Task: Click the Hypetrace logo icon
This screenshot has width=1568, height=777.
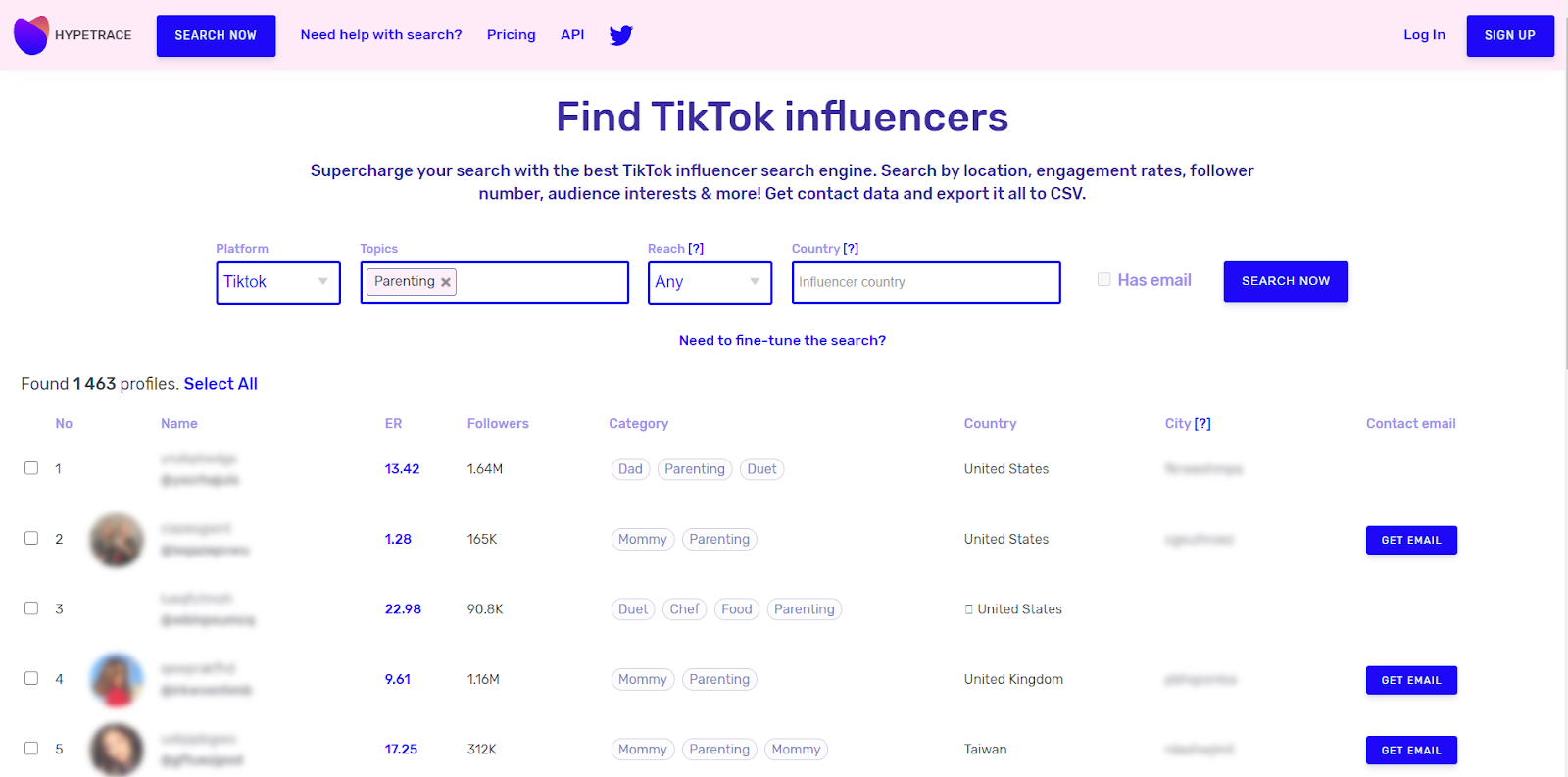Action: click(x=30, y=35)
